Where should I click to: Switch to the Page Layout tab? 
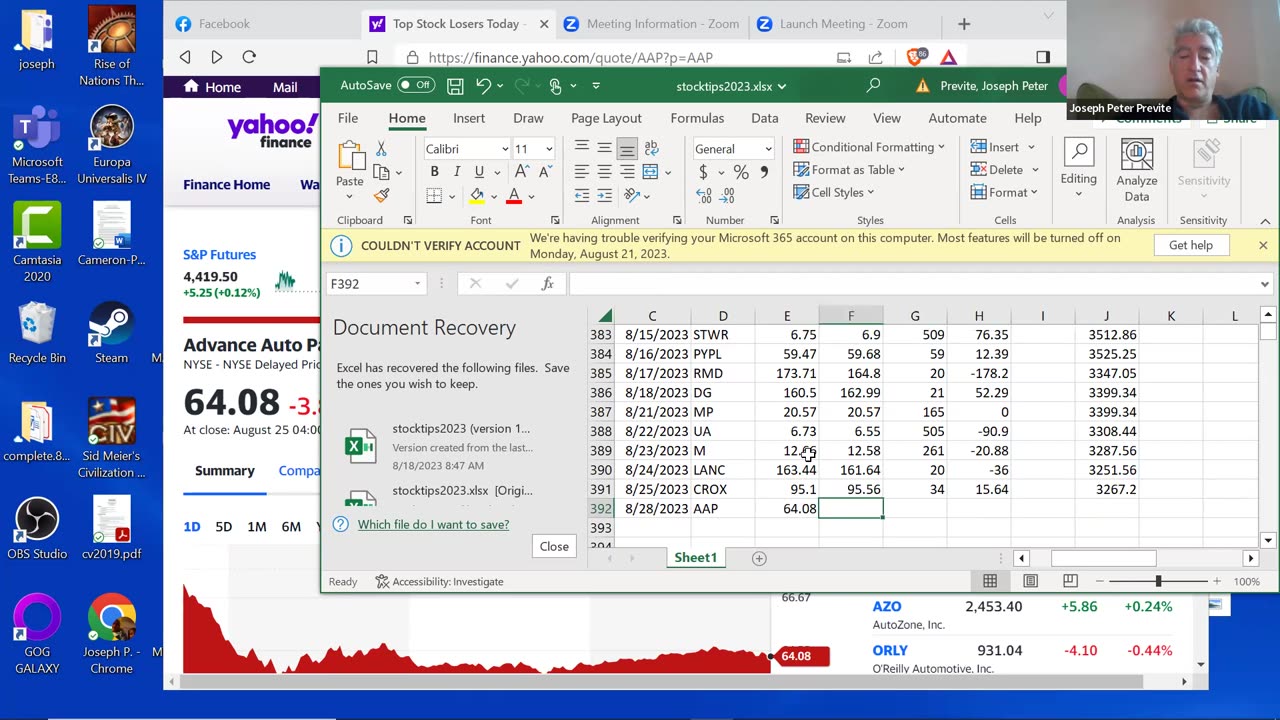pyautogui.click(x=606, y=118)
